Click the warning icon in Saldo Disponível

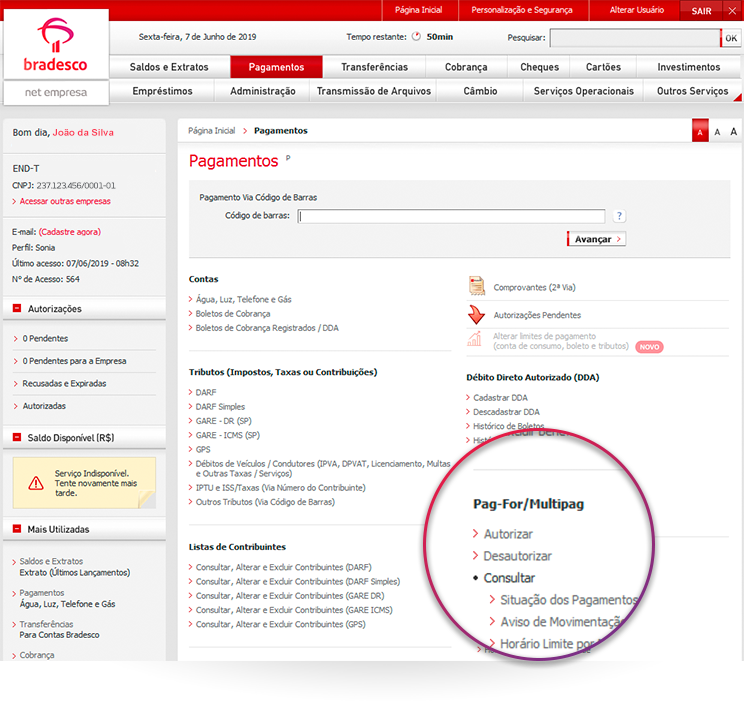click(x=36, y=483)
